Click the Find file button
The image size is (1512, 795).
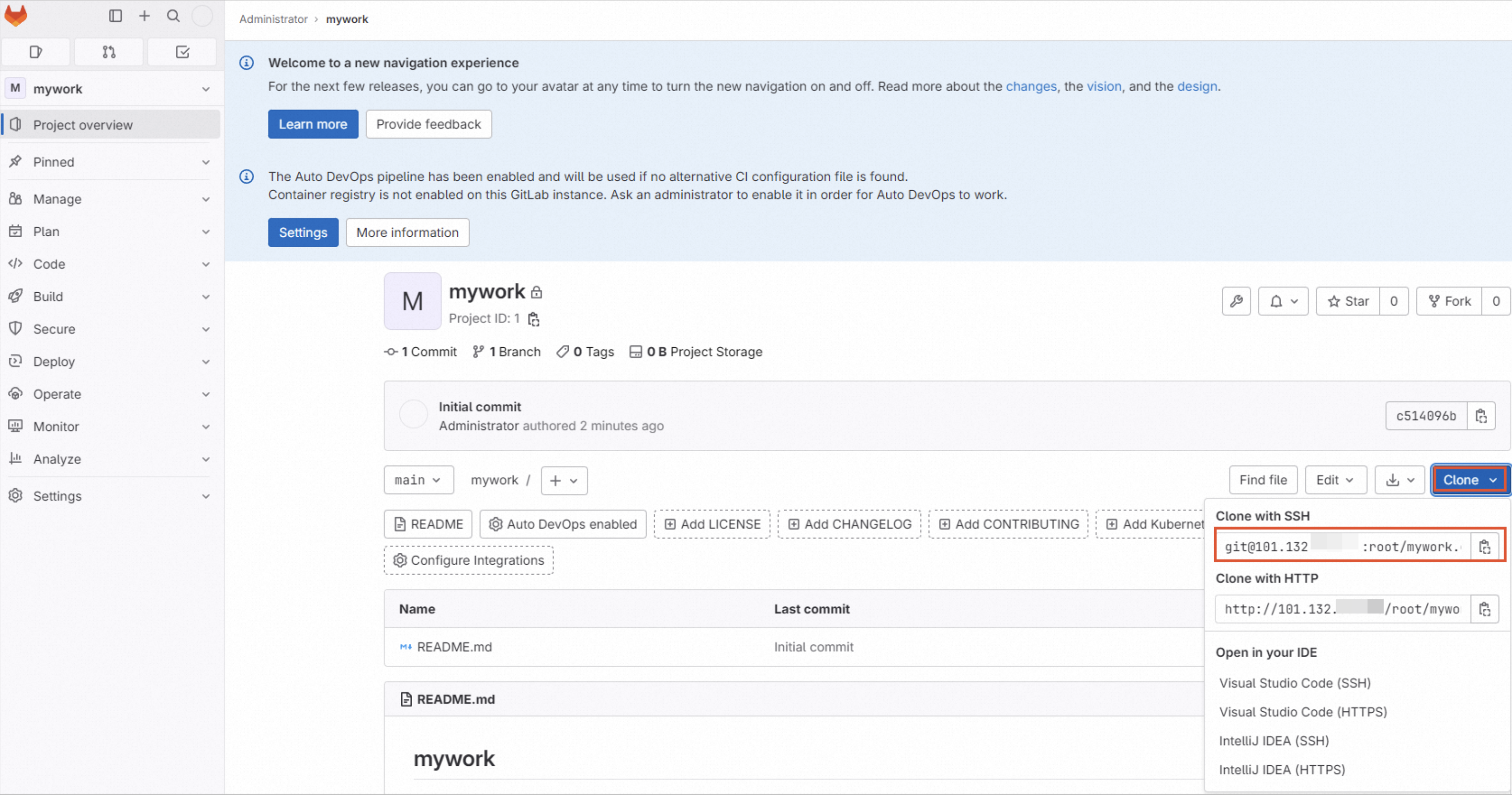(x=1263, y=480)
